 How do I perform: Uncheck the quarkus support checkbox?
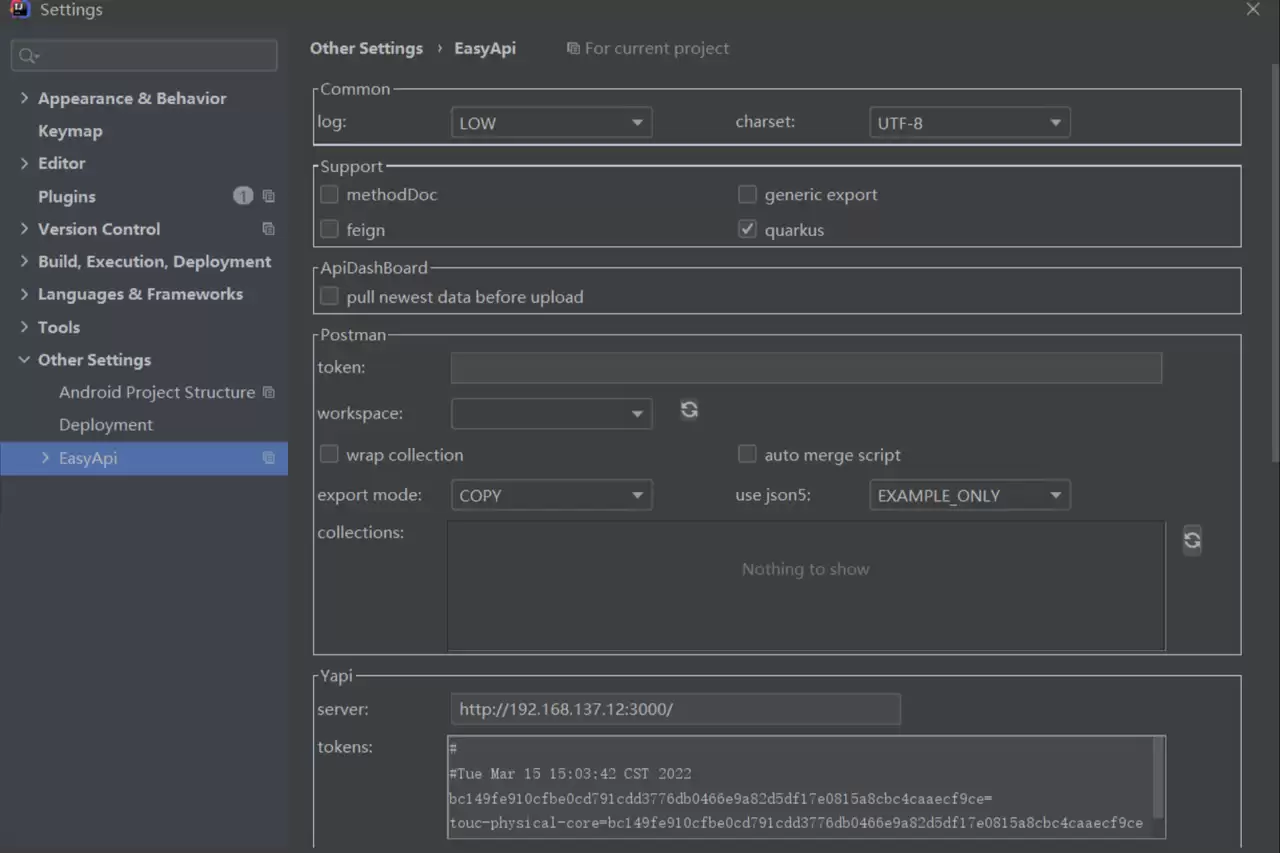click(x=747, y=229)
